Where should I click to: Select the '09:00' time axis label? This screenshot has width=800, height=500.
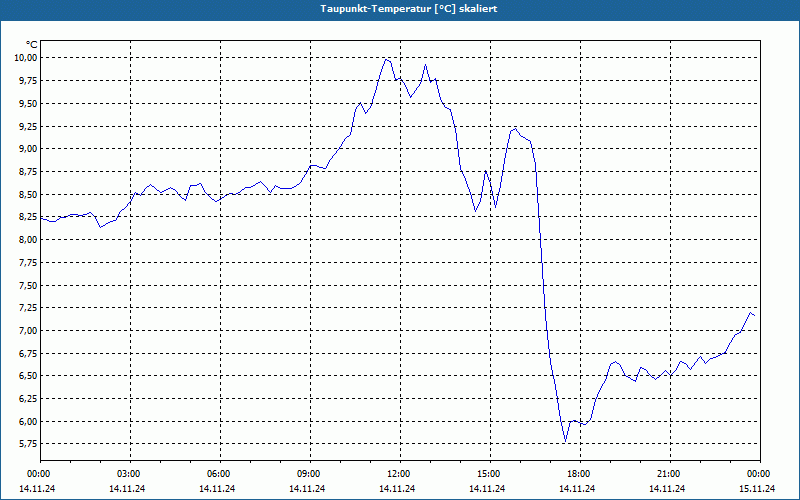pos(308,474)
